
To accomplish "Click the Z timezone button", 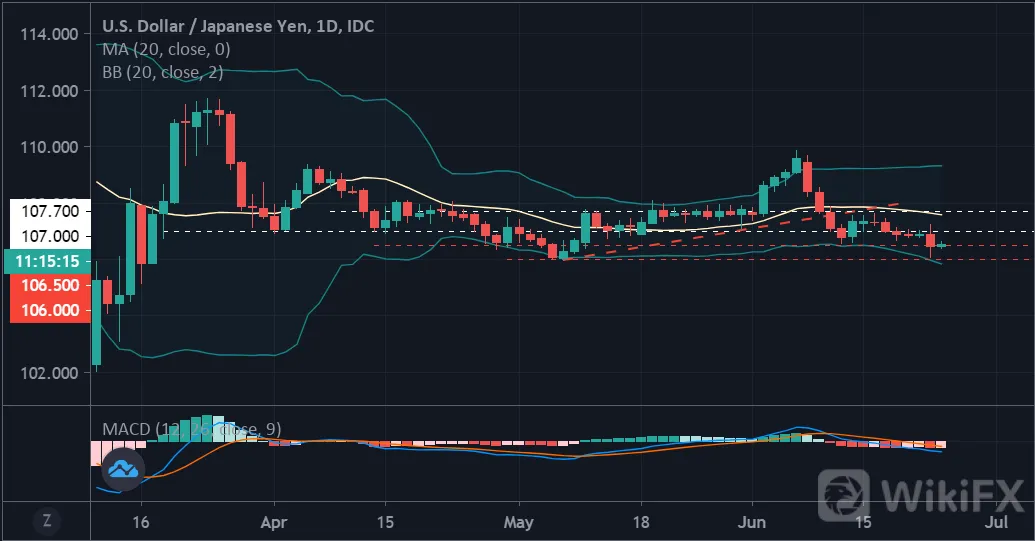I will pyautogui.click(x=46, y=521).
